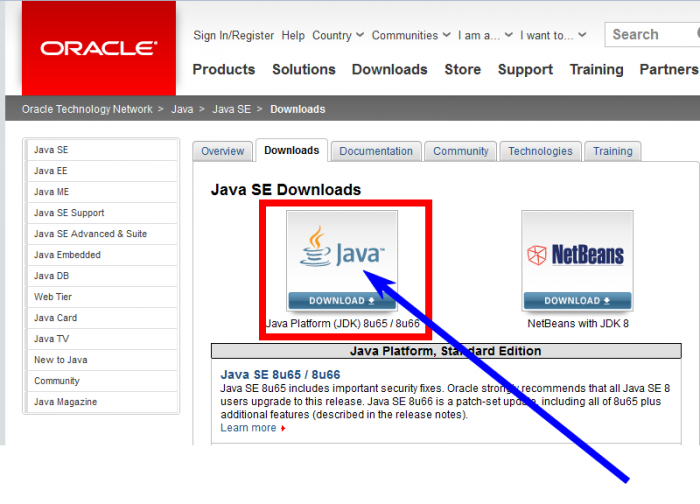
Task: Click 'NetBeans with JDK 8' caption
Action: (x=578, y=323)
